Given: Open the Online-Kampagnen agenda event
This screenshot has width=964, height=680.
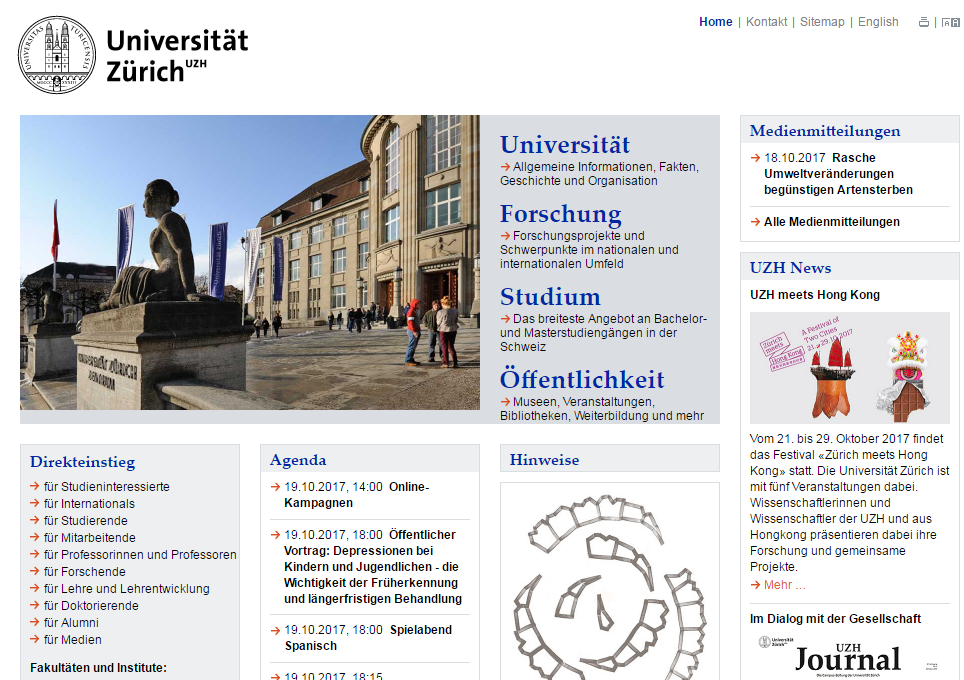Looking at the screenshot, I should click(357, 495).
